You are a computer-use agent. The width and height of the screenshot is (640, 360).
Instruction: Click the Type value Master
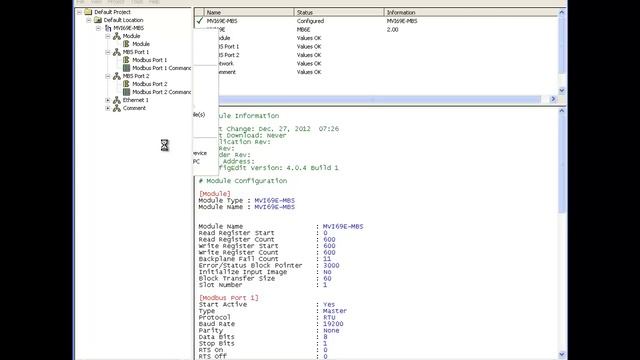pos(335,311)
